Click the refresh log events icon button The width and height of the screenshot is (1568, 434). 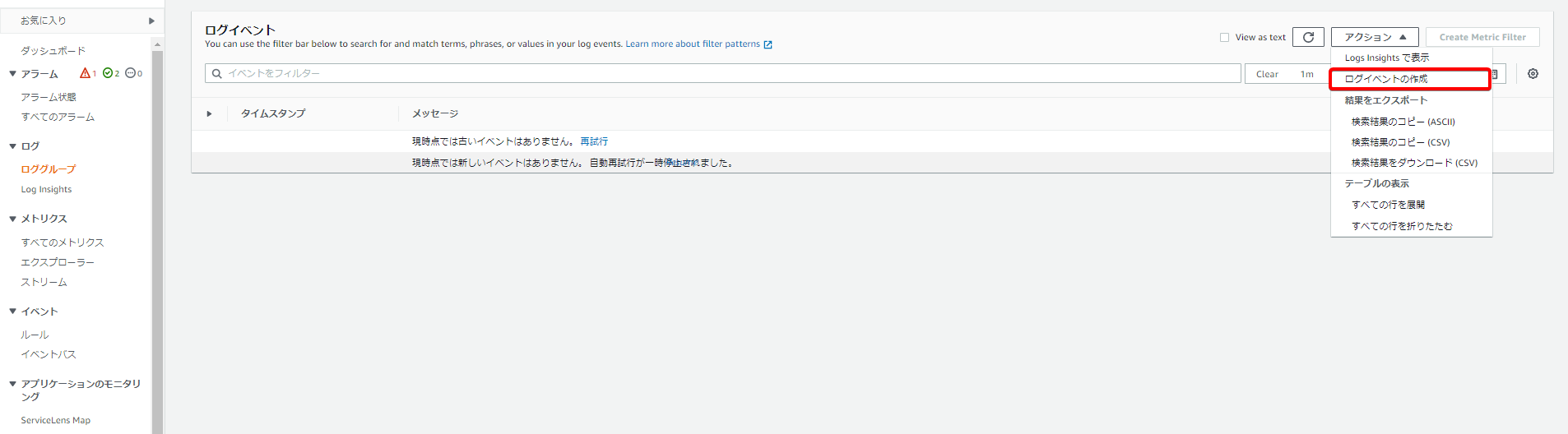[x=1308, y=37]
